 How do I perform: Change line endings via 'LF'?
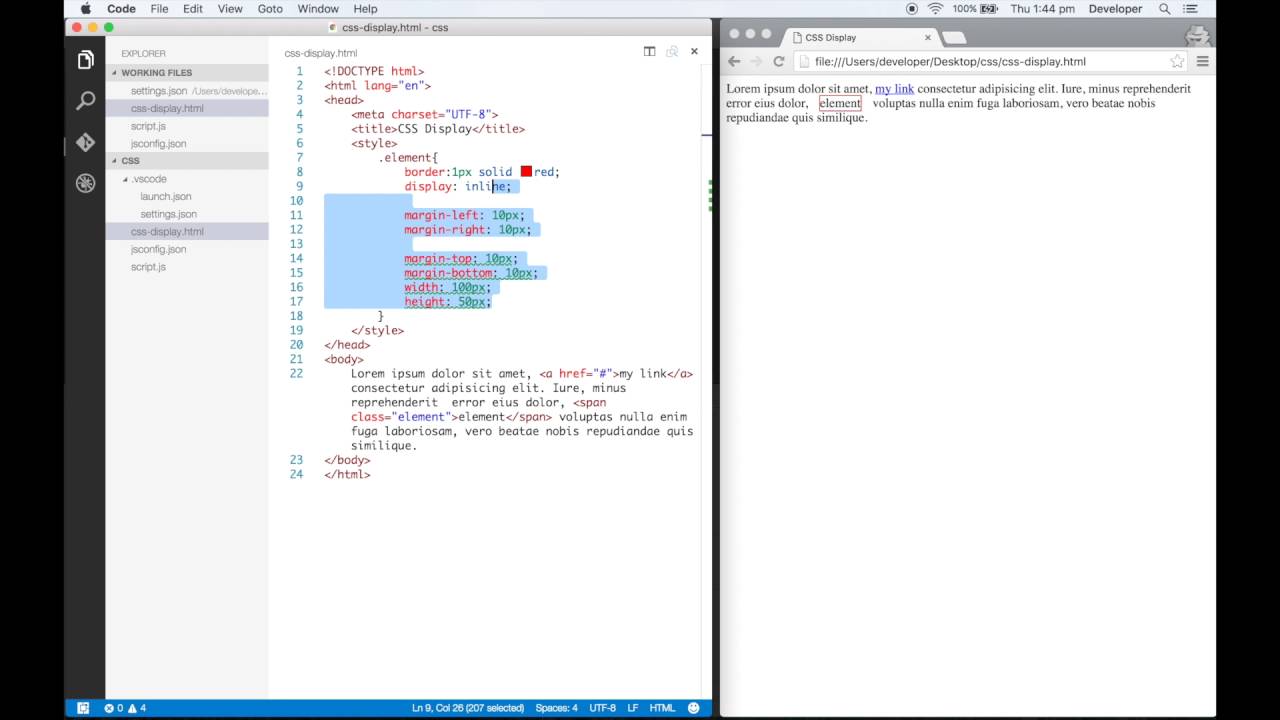click(x=633, y=708)
